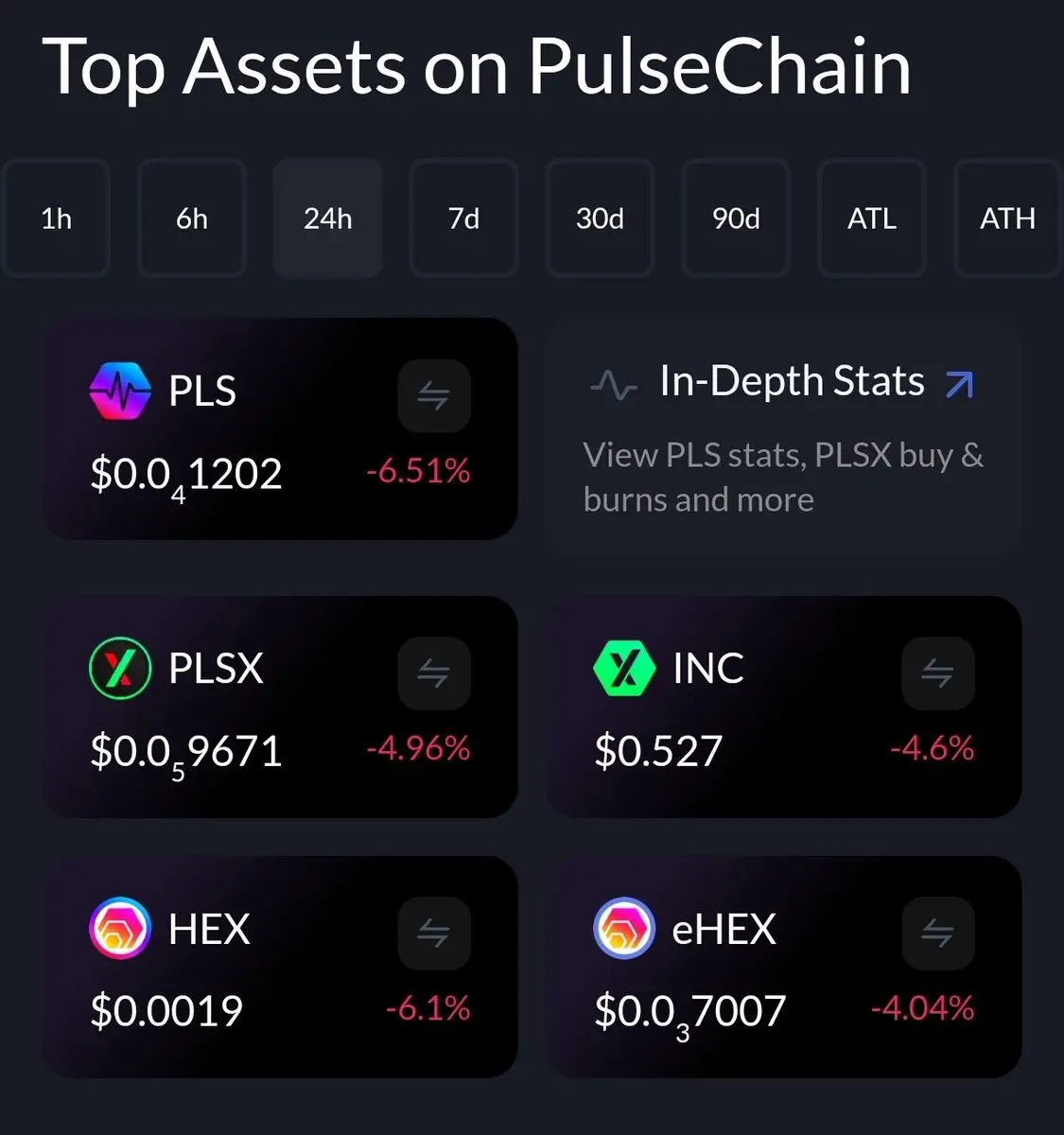The width and height of the screenshot is (1064, 1135).
Task: Select the 30d timeframe tab
Action: click(x=600, y=218)
